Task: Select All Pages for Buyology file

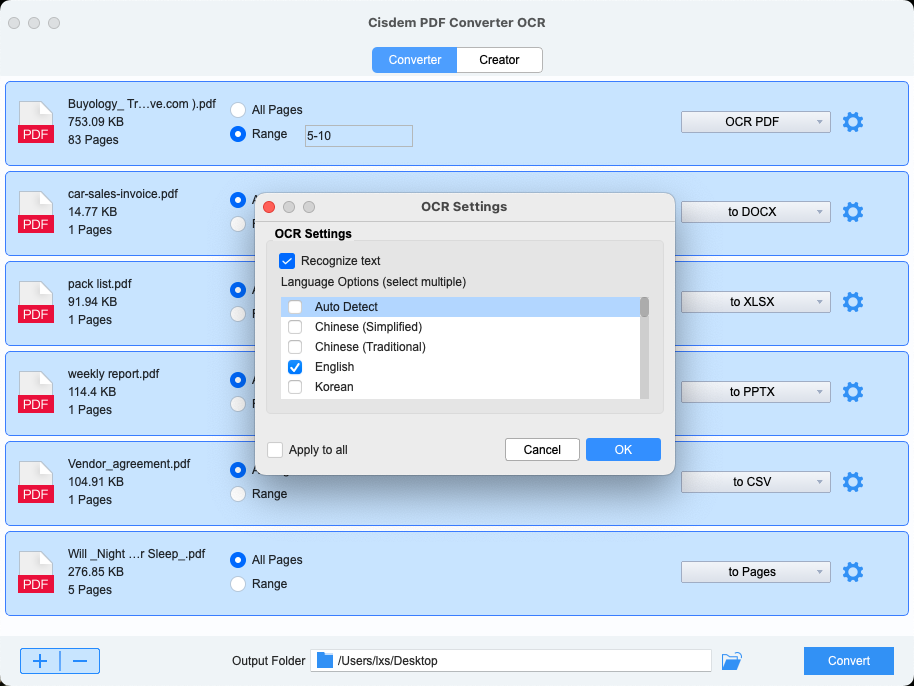Action: pos(238,110)
